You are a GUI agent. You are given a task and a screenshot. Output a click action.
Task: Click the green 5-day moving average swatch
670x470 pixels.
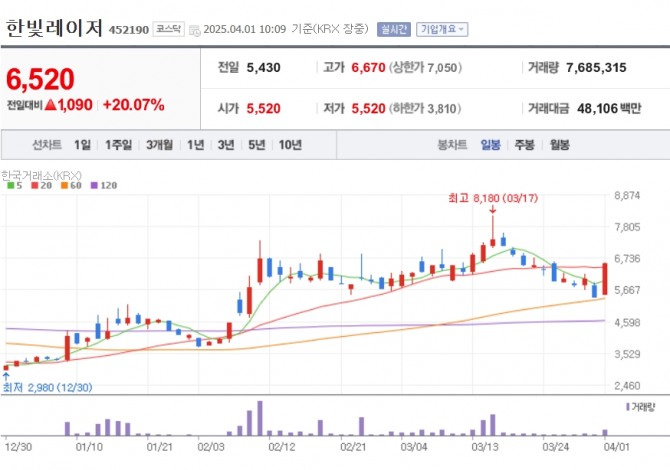click(x=11, y=185)
